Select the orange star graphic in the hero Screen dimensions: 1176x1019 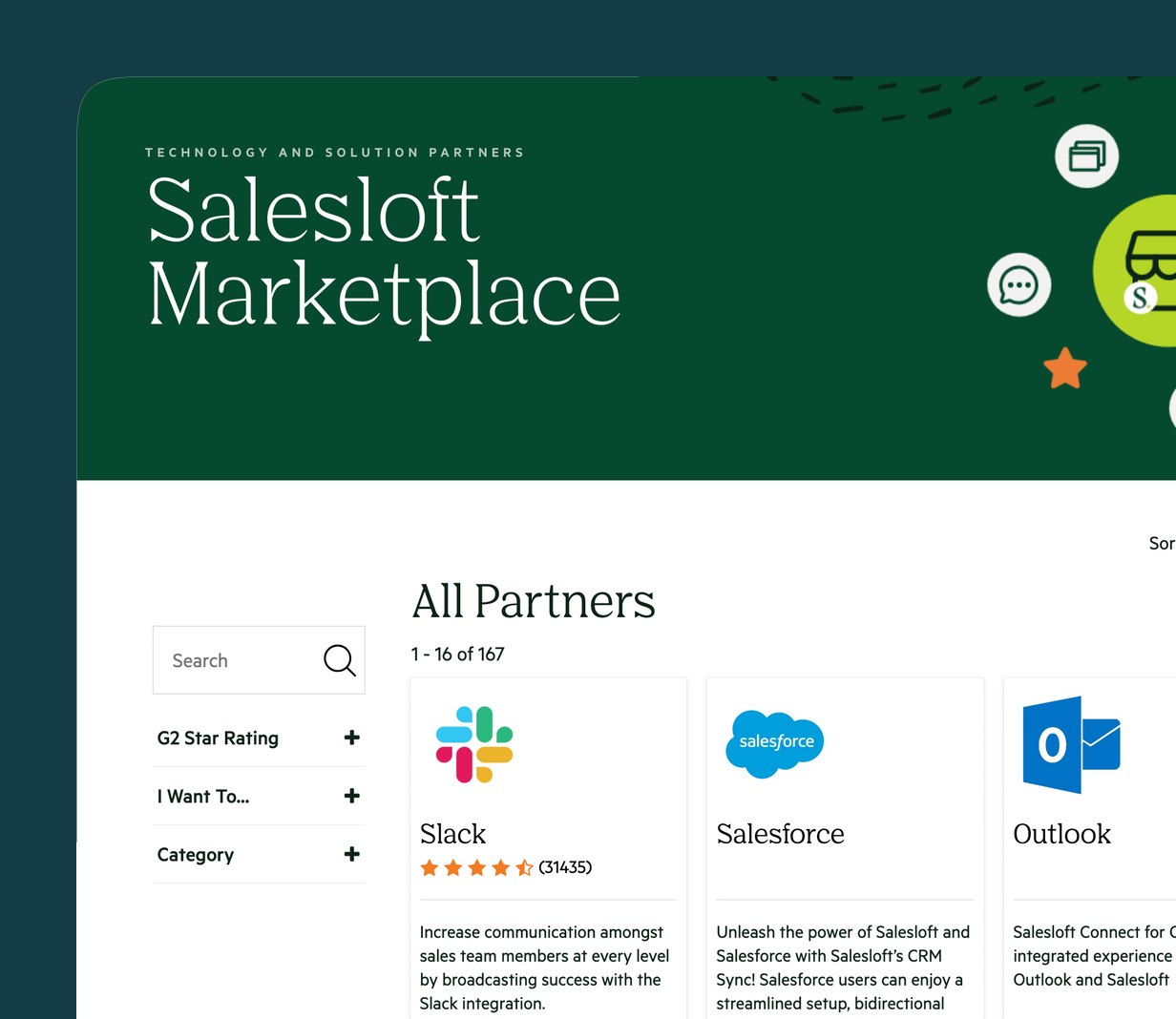click(1064, 369)
